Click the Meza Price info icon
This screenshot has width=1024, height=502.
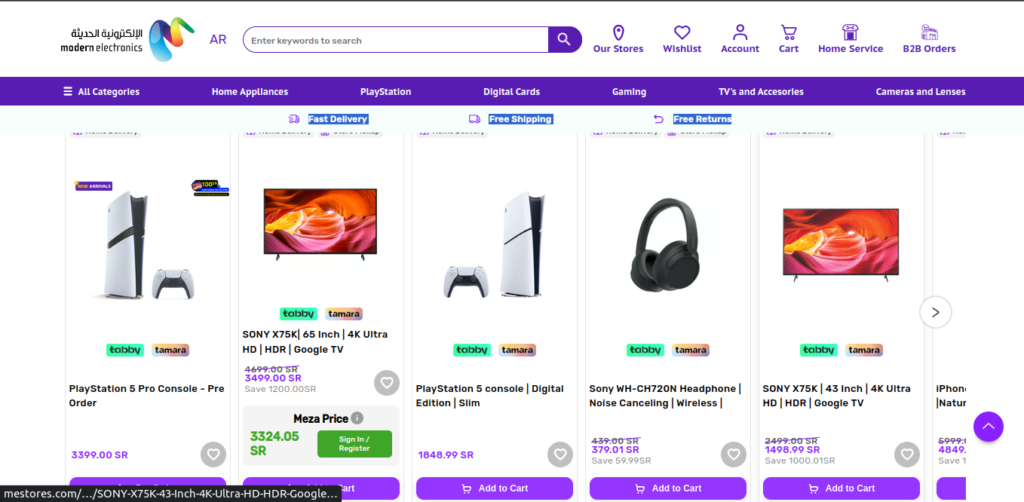[357, 418]
